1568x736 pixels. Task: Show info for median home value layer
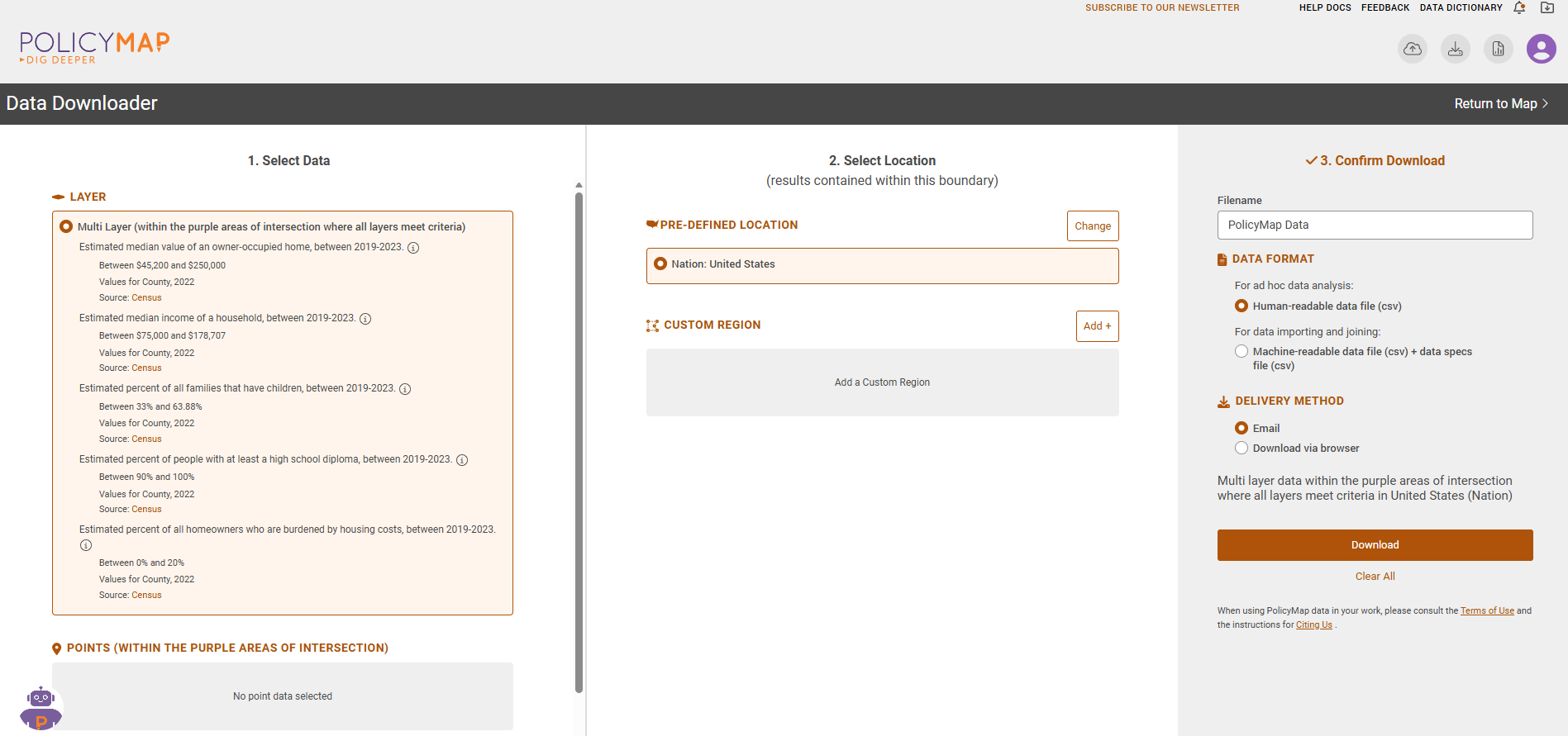tap(413, 248)
